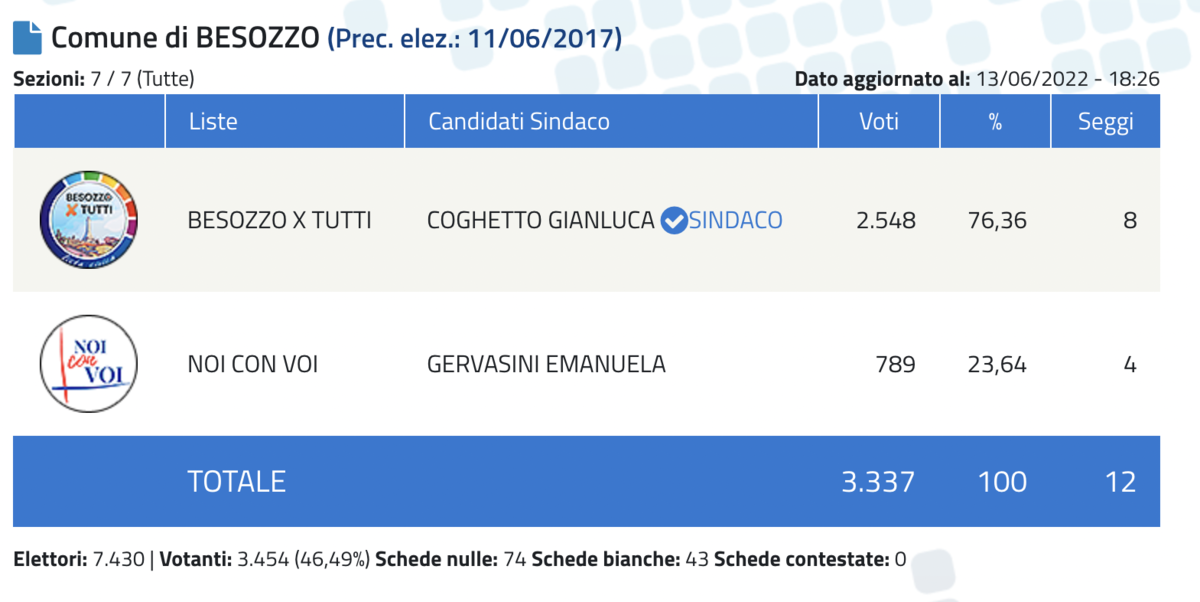Click the total votes figure 3.337
1200x602 pixels.
point(878,482)
